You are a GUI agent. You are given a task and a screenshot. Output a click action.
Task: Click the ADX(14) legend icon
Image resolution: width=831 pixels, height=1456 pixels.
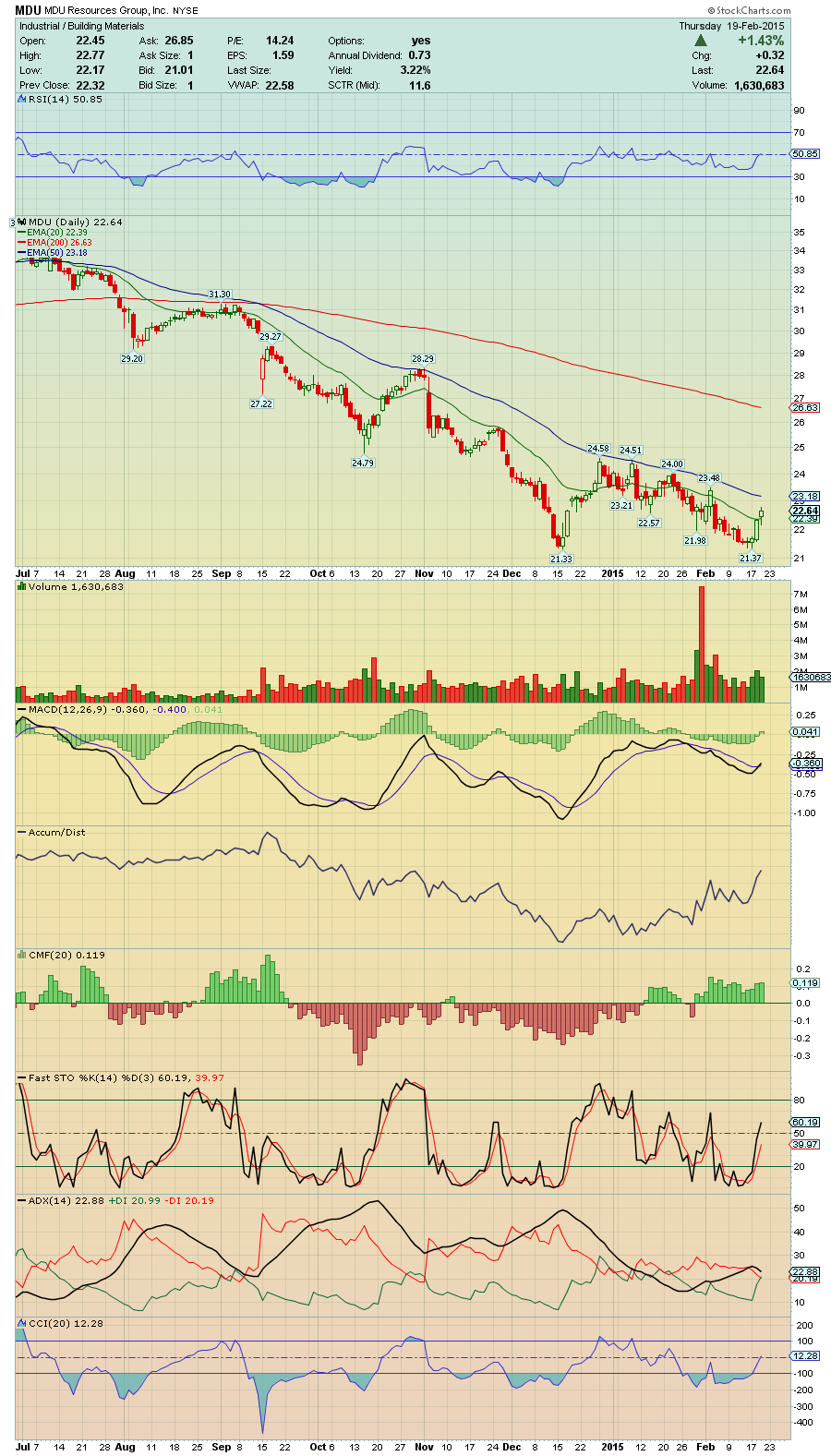[23, 1201]
